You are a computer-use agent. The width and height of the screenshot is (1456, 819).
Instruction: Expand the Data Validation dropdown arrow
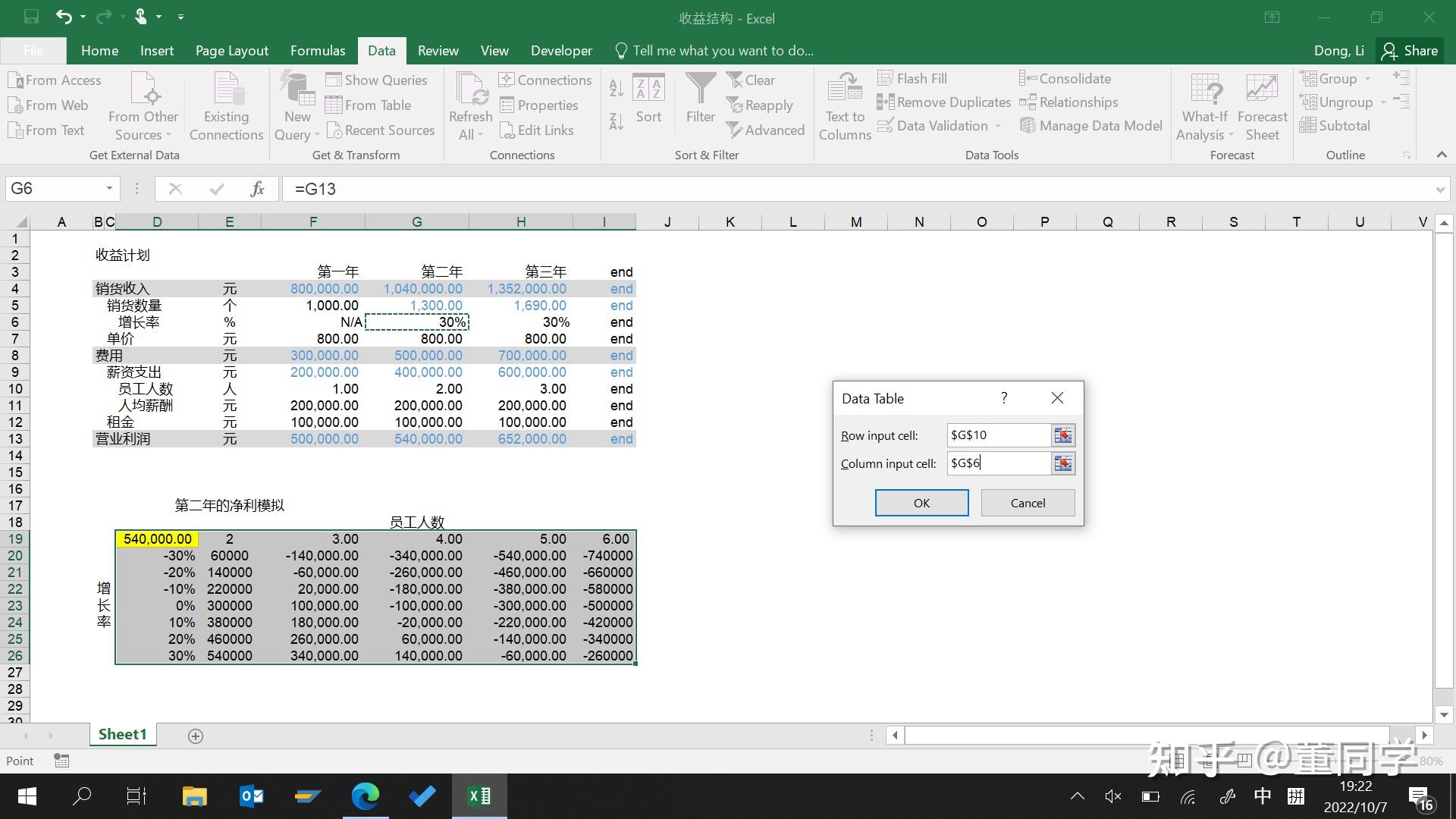[998, 126]
